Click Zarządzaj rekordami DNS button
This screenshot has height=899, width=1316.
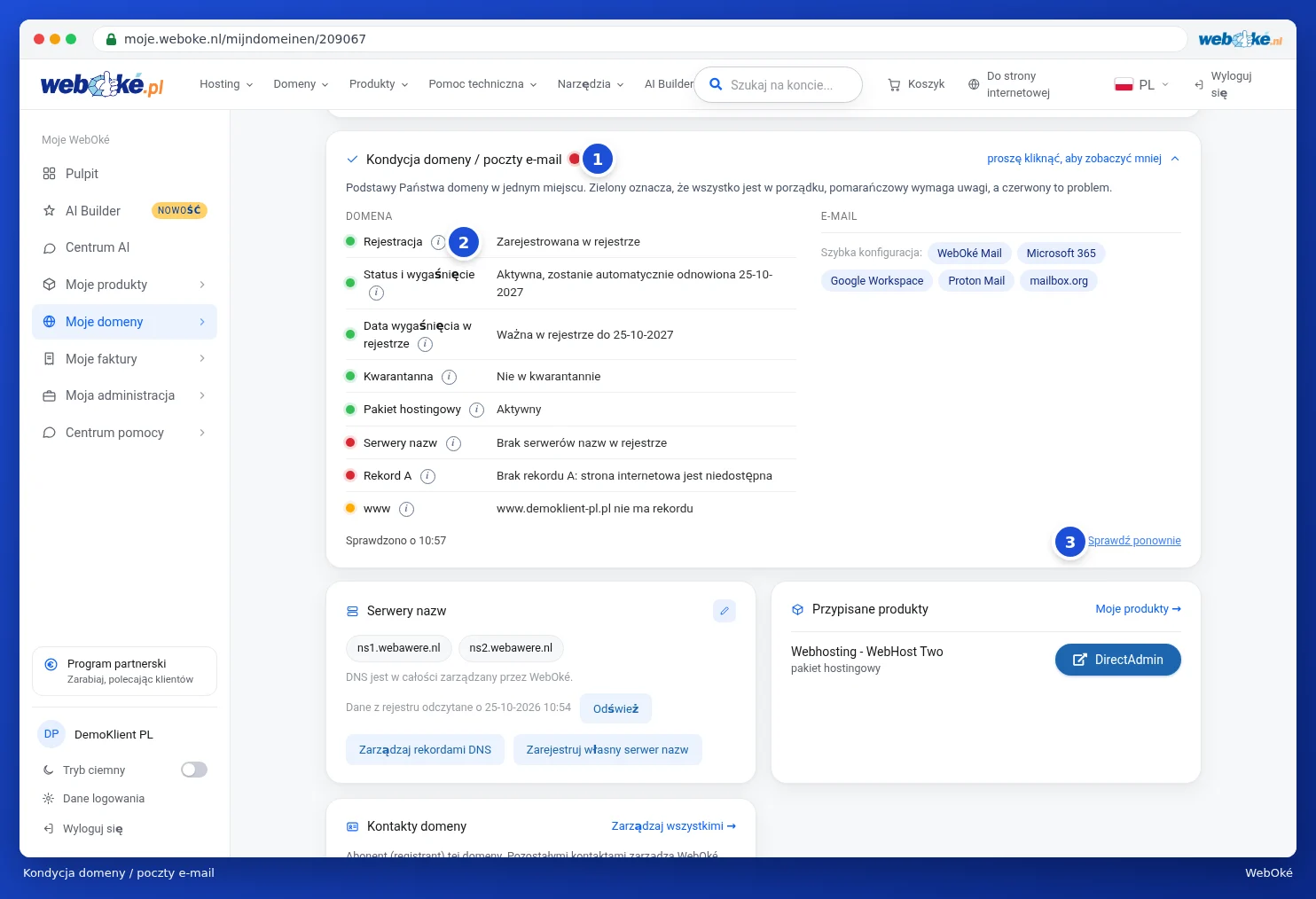tap(425, 749)
